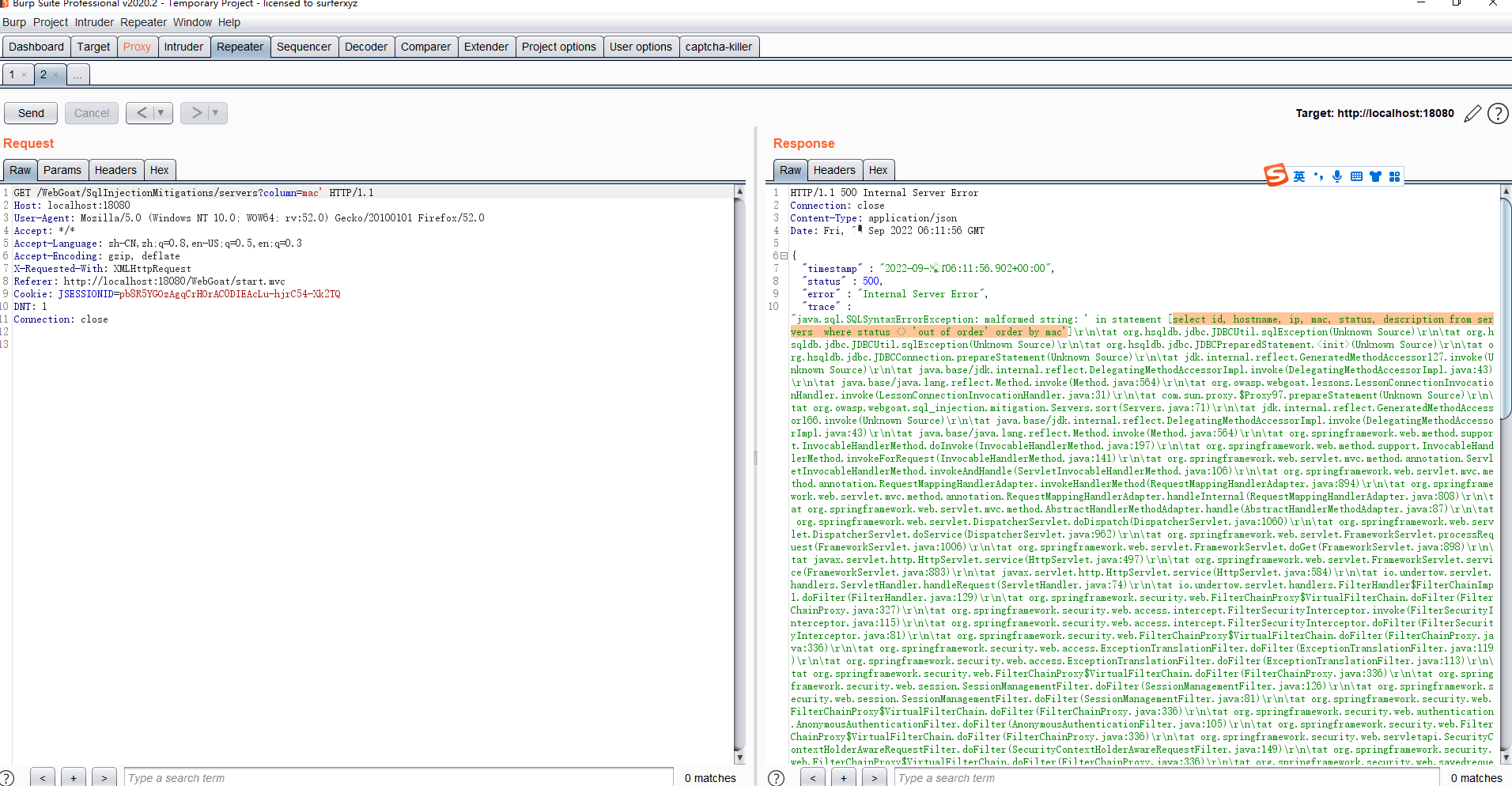Switch to the Extender tab
Image resolution: width=1512 pixels, height=786 pixels.
click(486, 47)
